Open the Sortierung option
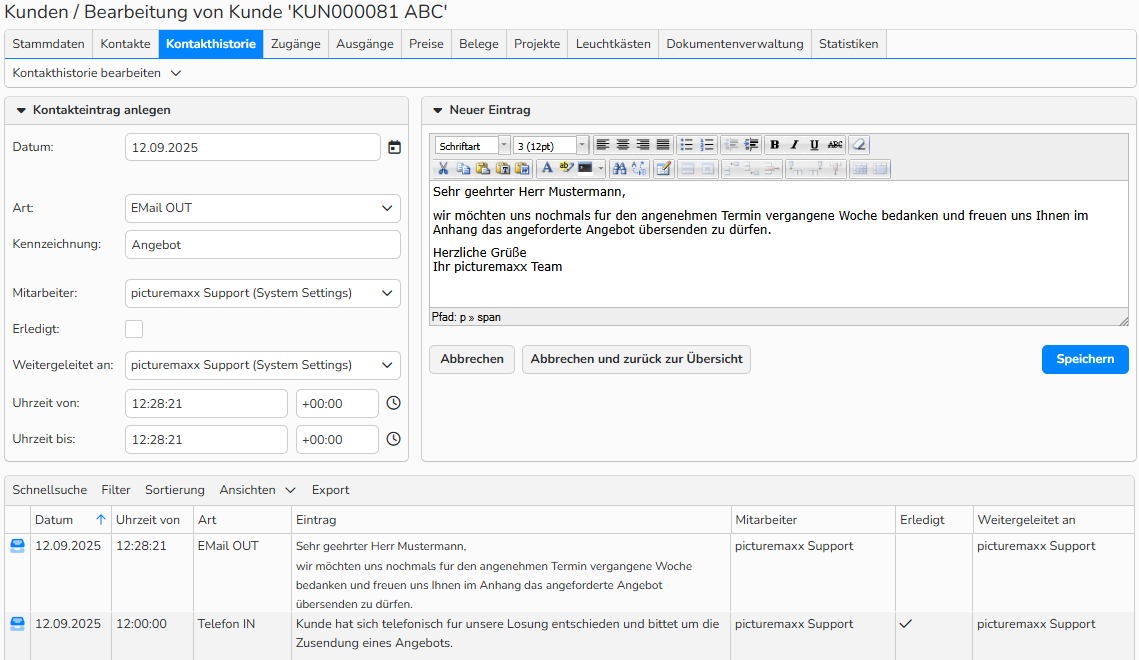This screenshot has width=1139, height=660. tap(174, 490)
